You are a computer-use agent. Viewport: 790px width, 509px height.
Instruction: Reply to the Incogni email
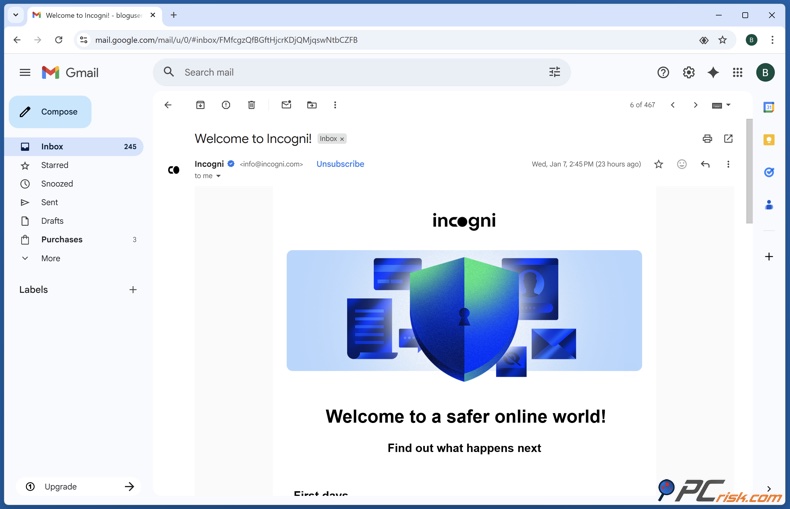pyautogui.click(x=705, y=164)
